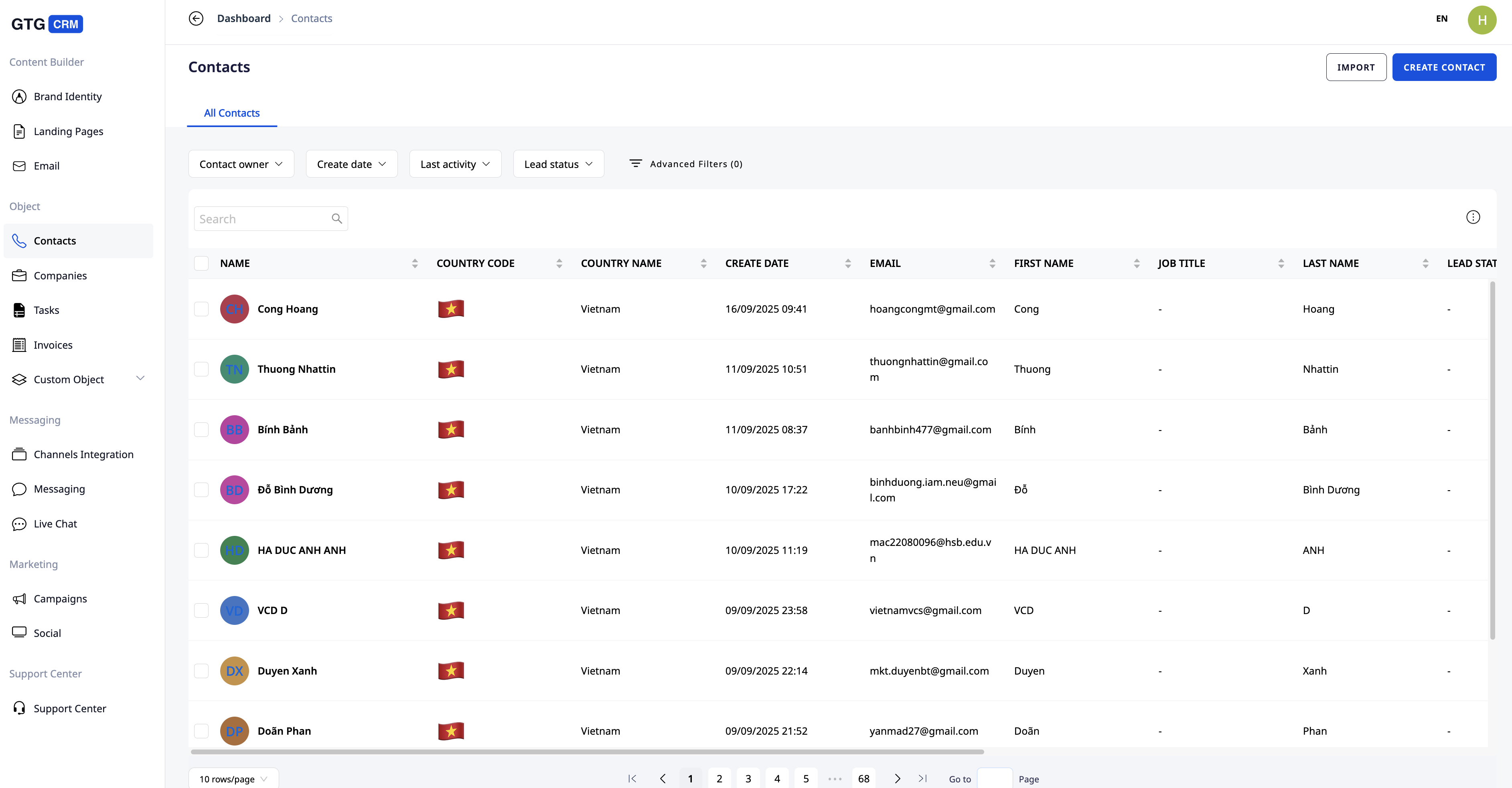Tick the VCD D contact checkbox
The image size is (1512, 788).
point(201,610)
